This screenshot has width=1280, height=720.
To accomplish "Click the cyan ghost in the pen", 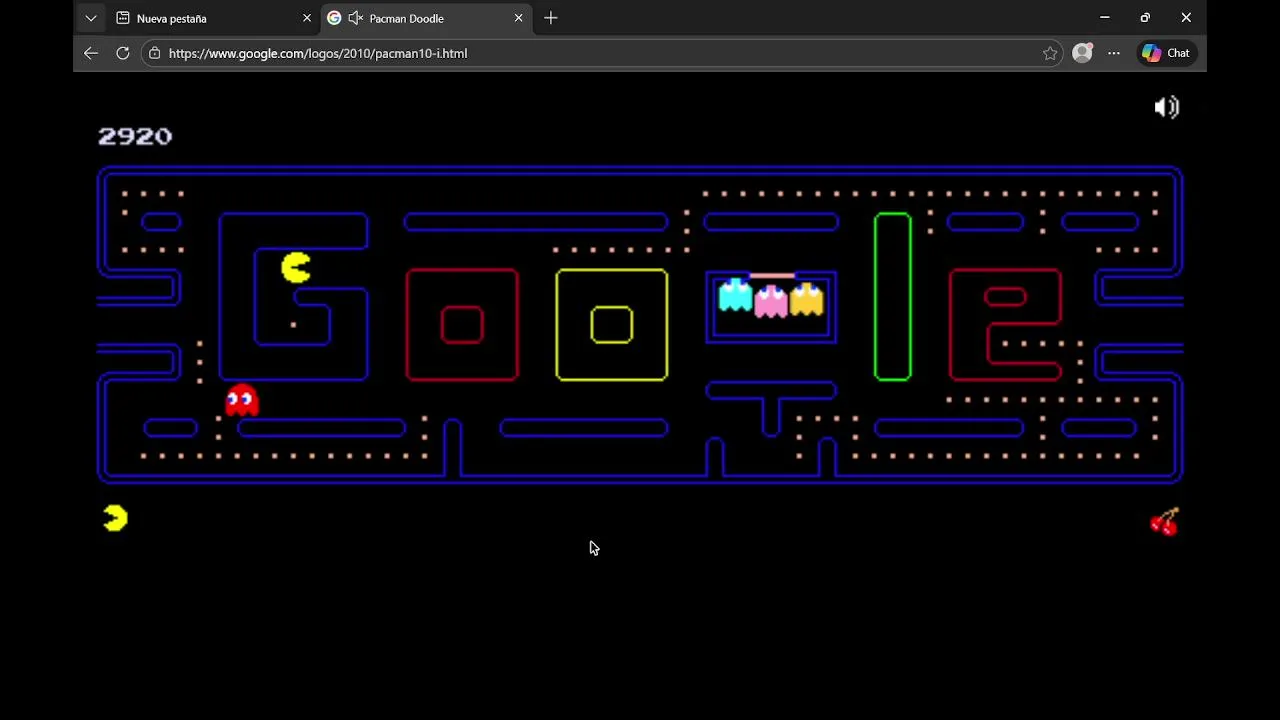I will (735, 296).
